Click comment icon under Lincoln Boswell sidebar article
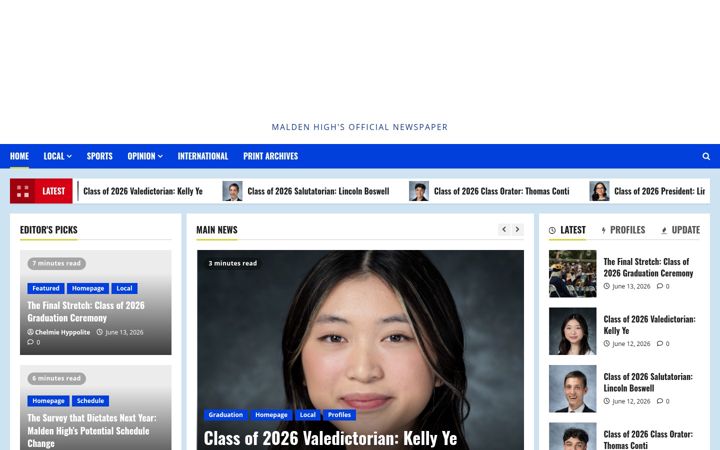This screenshot has height=450, width=720. pos(660,401)
